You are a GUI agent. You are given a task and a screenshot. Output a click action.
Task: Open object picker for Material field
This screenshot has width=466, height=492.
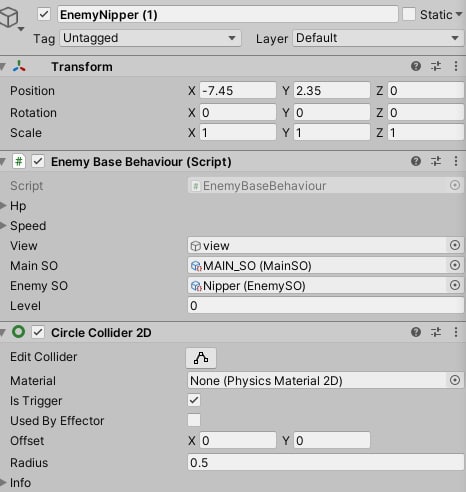[x=455, y=380]
